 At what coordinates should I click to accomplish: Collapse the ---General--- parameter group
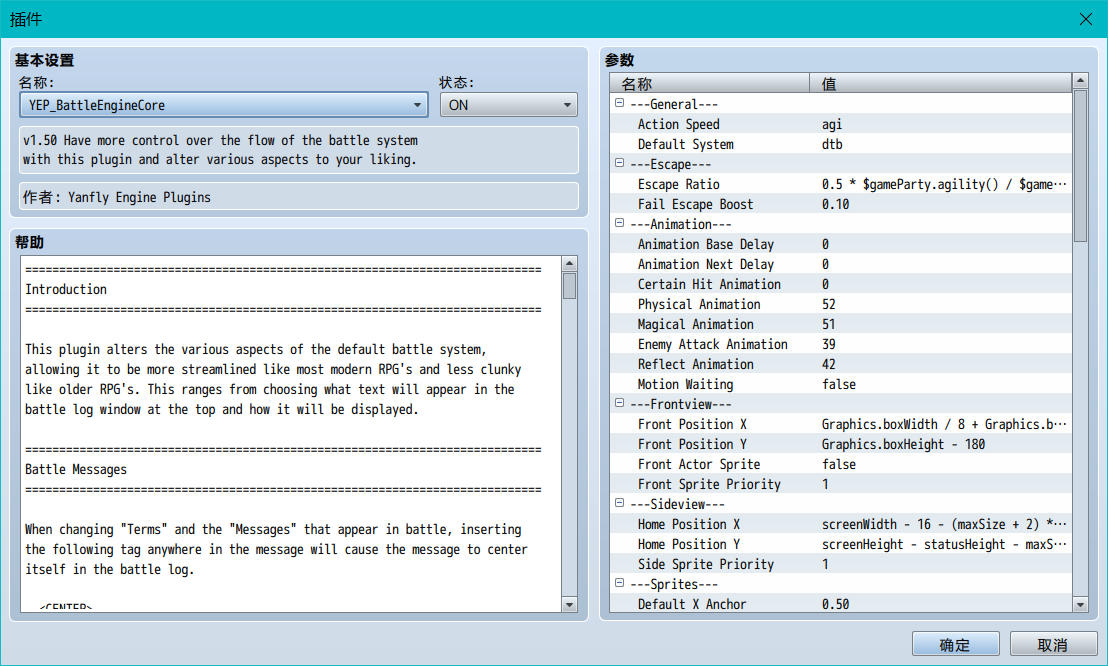pos(620,103)
